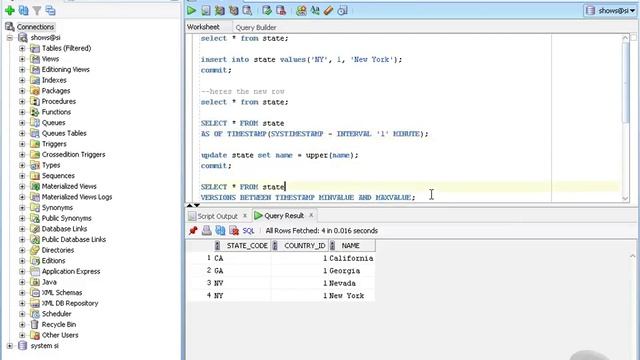Select the Directories tree node
Image resolution: width=640 pixels, height=360 pixels.
point(58,250)
